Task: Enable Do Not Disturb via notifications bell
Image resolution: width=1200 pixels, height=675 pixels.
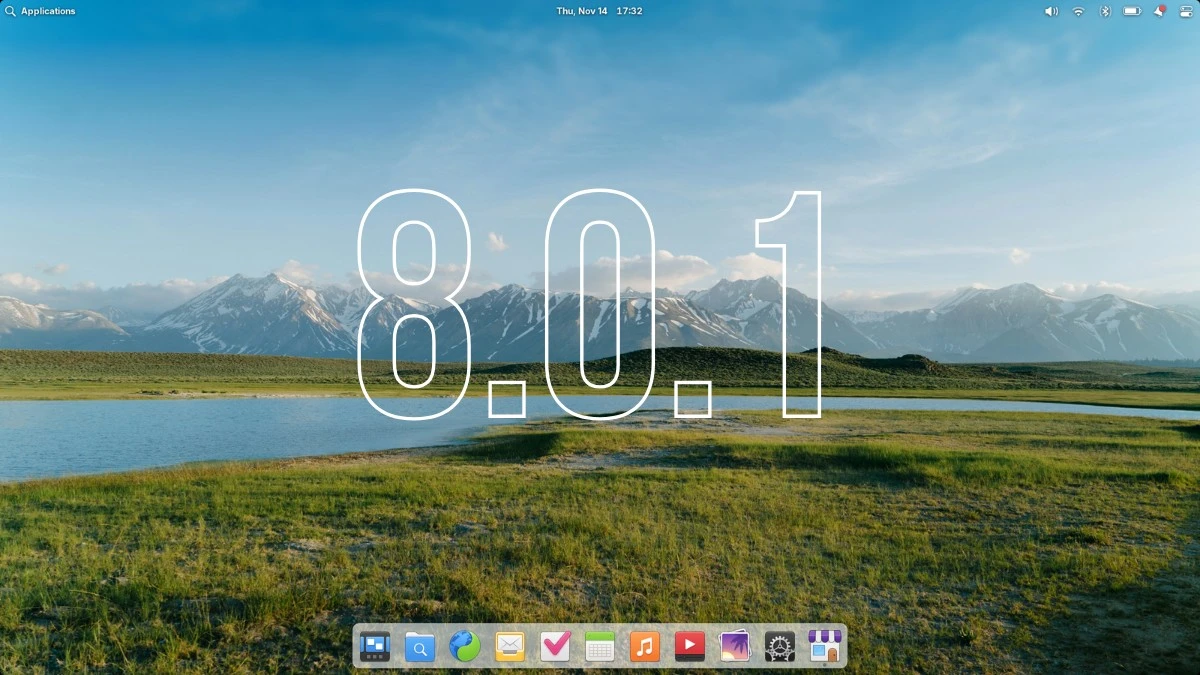Action: tap(1159, 11)
